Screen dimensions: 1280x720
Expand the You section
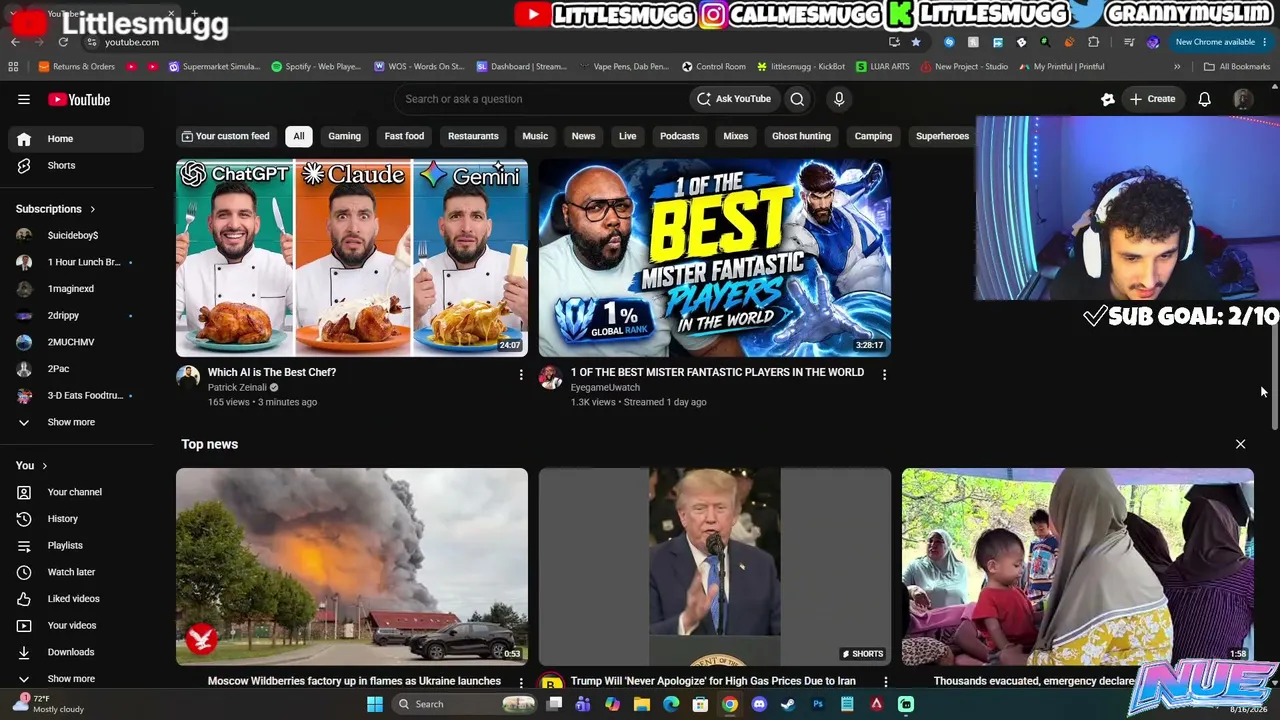(x=32, y=465)
